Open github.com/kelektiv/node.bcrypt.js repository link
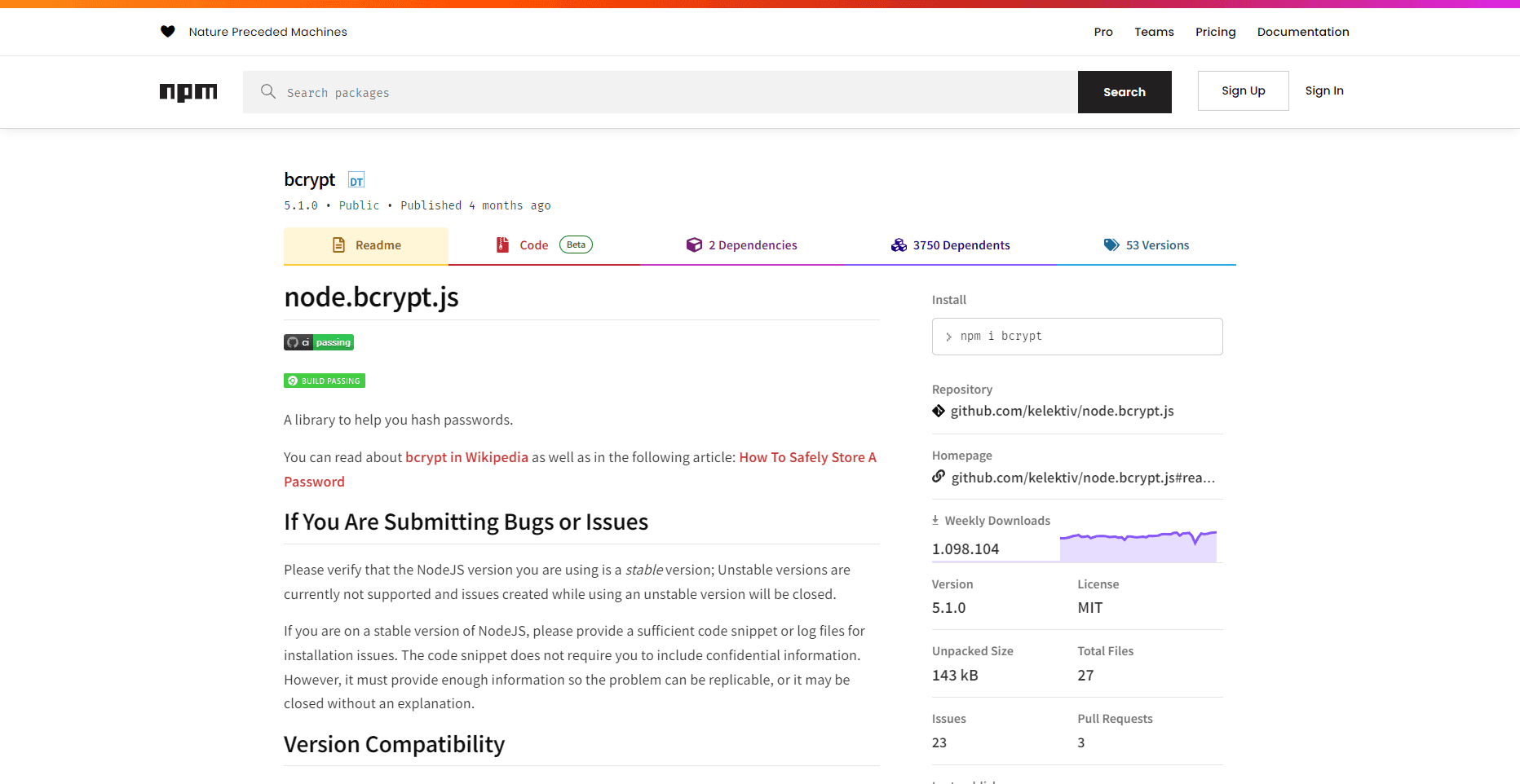Viewport: 1520px width, 784px height. click(1062, 411)
